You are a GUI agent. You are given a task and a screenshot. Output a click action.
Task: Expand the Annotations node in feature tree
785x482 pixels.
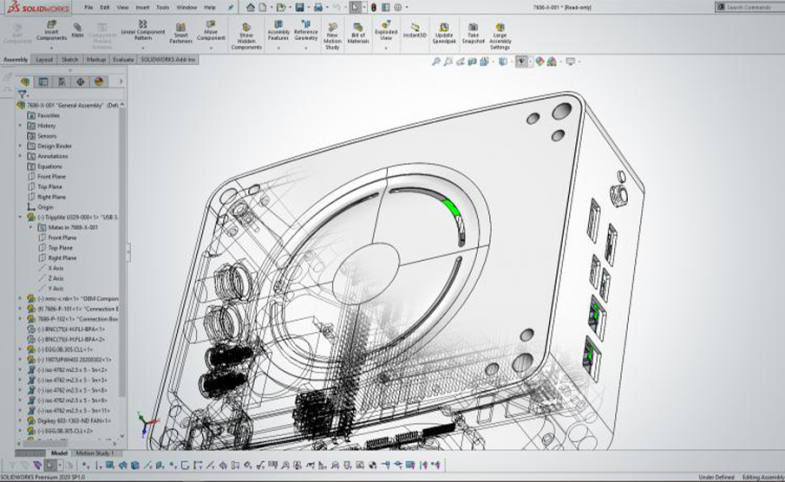pyautogui.click(x=20, y=156)
